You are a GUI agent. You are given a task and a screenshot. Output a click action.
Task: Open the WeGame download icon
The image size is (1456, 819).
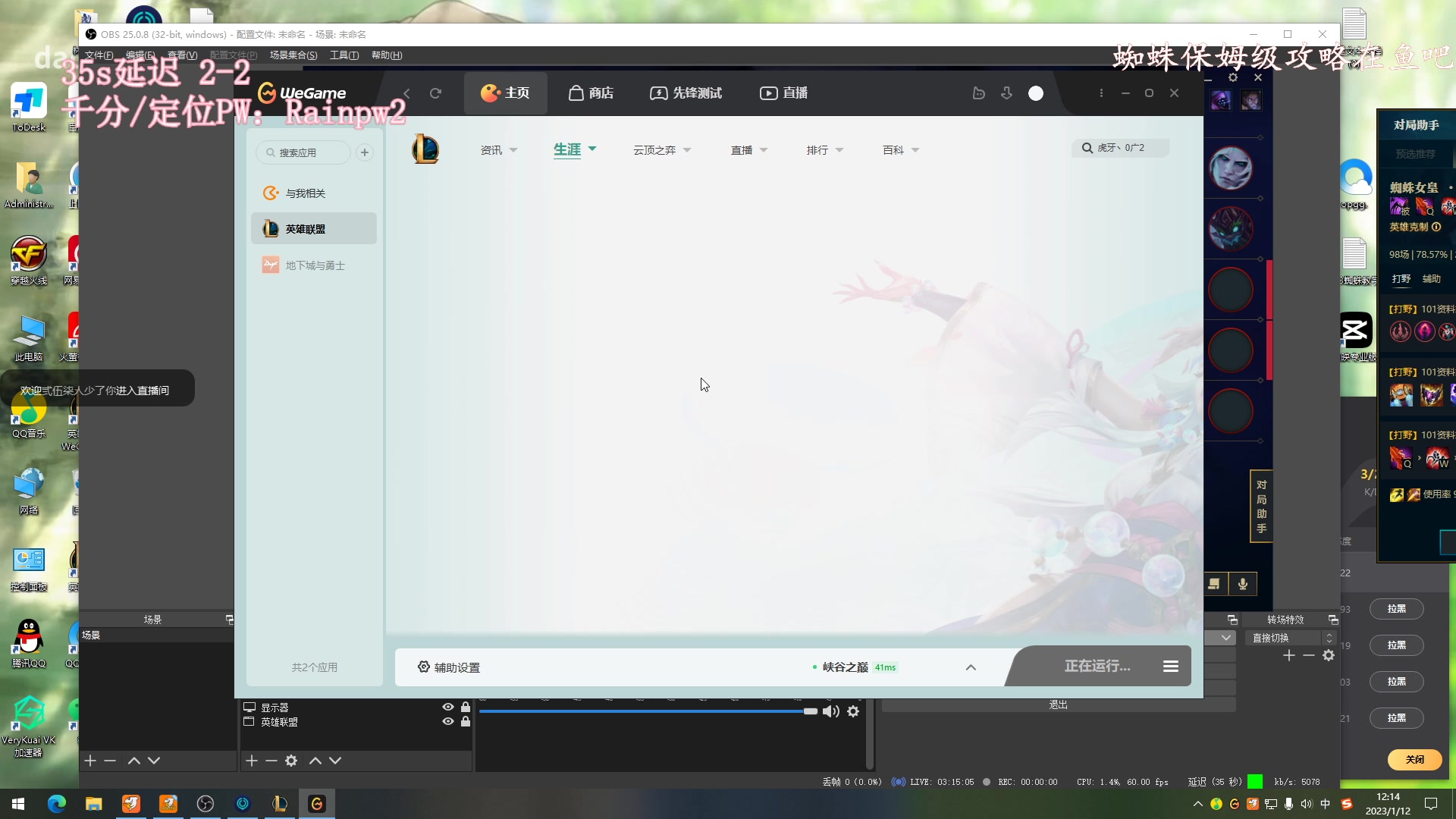pyautogui.click(x=1006, y=93)
